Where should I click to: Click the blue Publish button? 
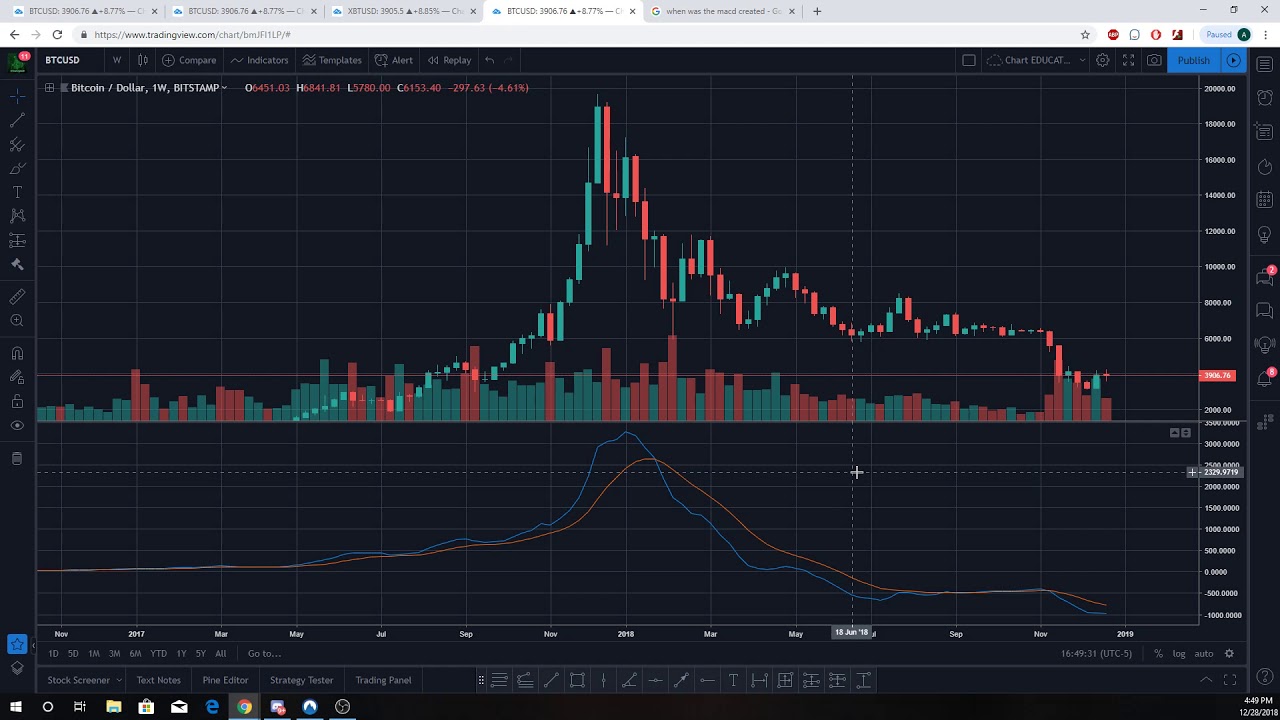click(x=1193, y=60)
